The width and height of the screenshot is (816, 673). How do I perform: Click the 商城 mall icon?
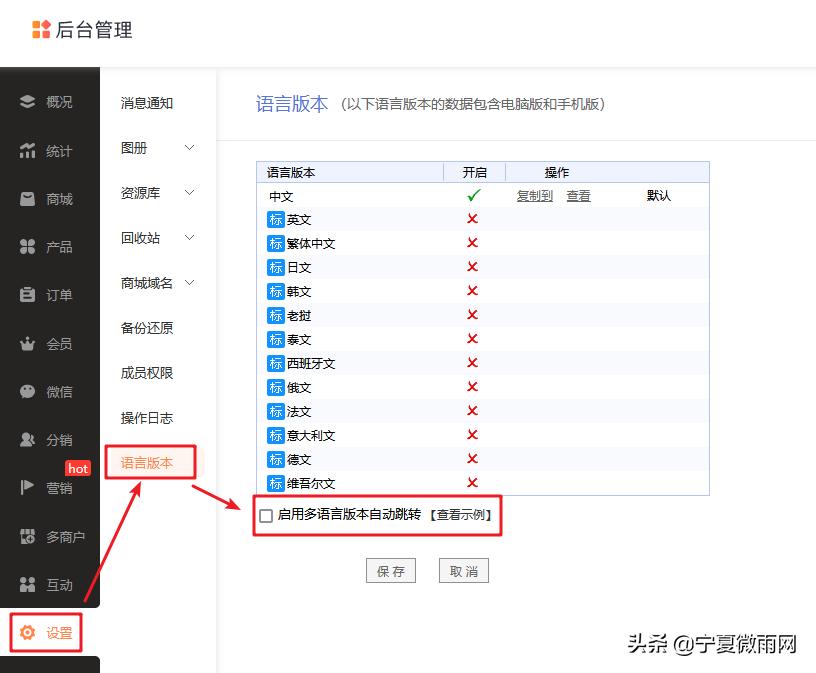[x=26, y=198]
